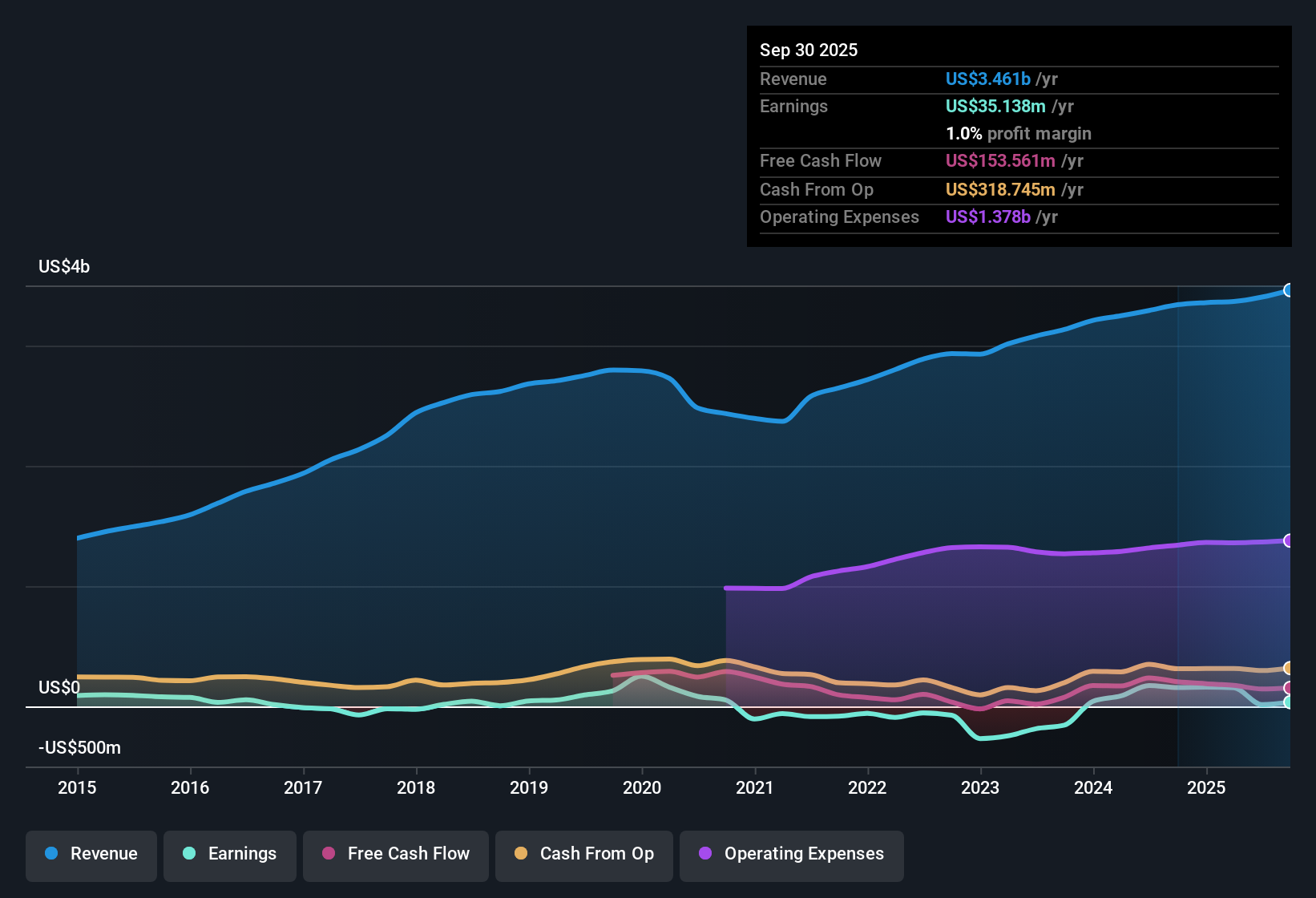Toggle the Operating Expenses legend button

pyautogui.click(x=792, y=856)
